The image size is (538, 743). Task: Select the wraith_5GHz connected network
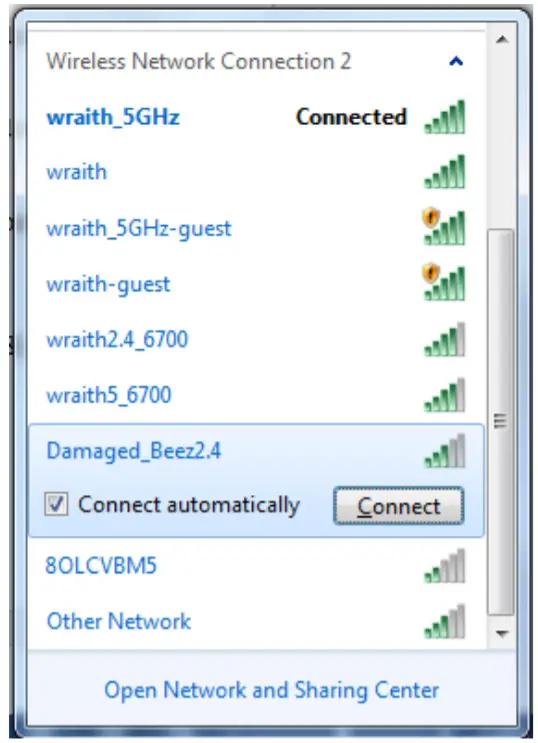(x=256, y=117)
